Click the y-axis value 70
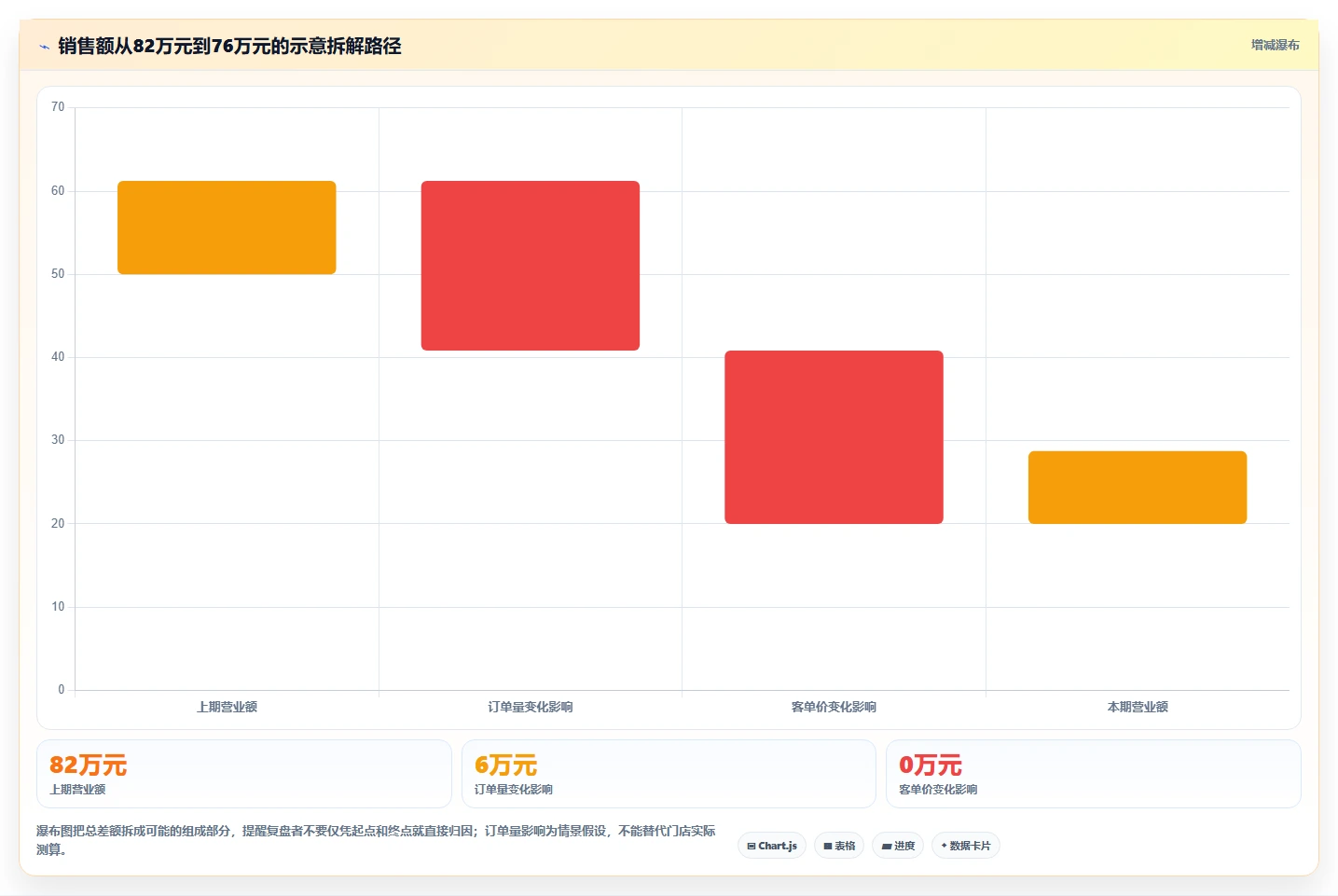Screen dimensions: 1338x896 tap(58, 107)
